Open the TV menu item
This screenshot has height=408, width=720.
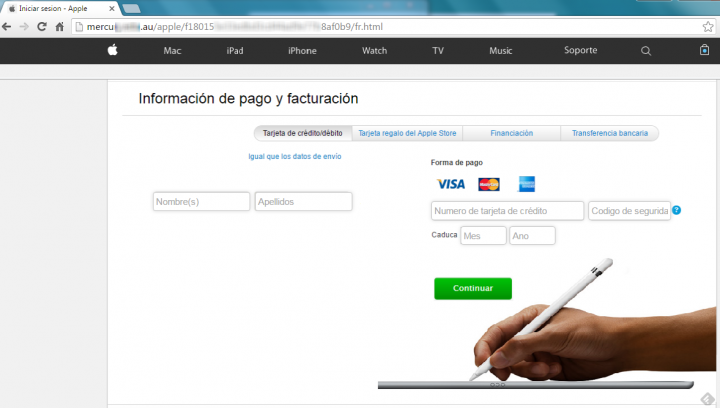pyautogui.click(x=438, y=51)
